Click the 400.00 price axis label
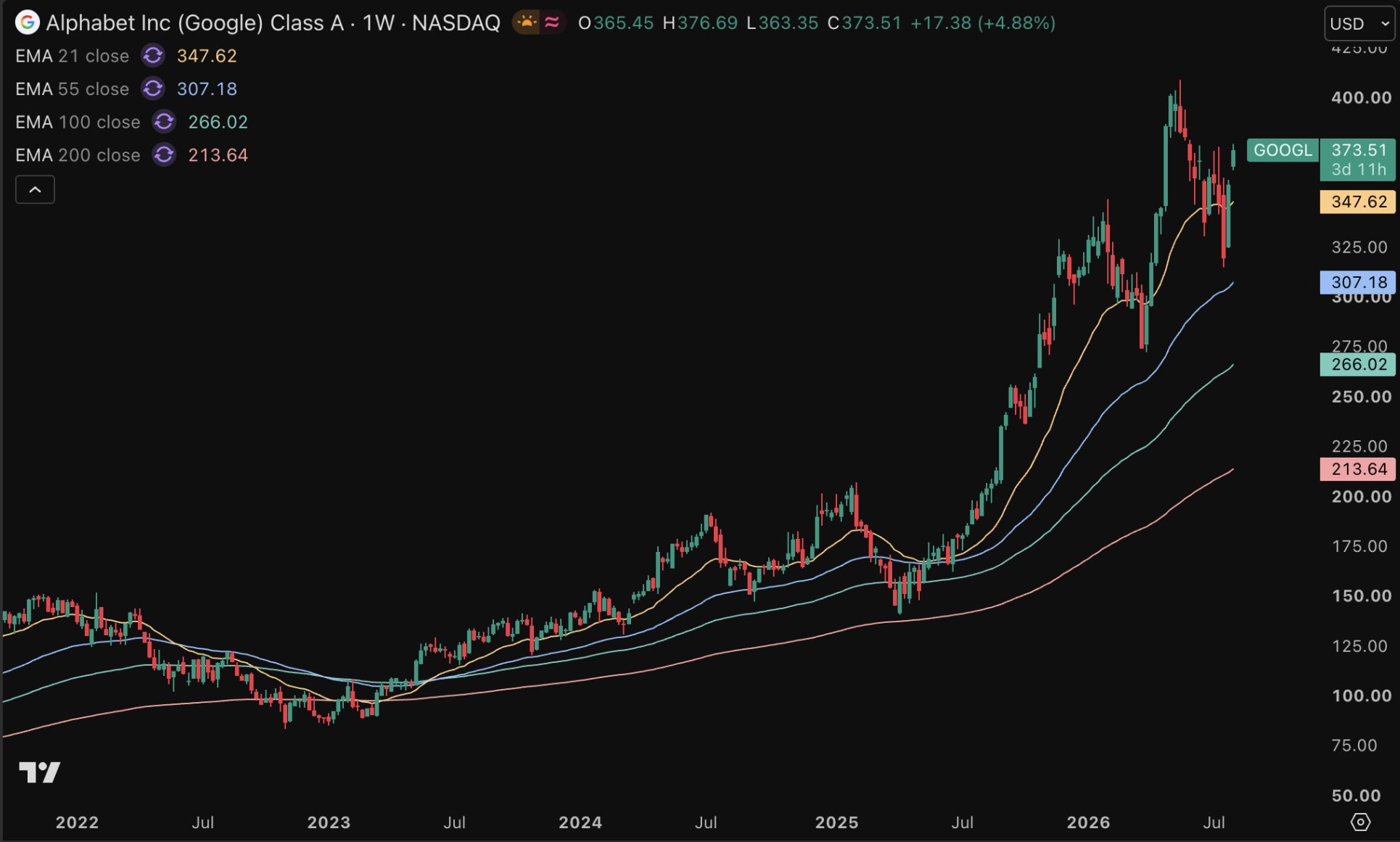The width and height of the screenshot is (1400, 842). [x=1362, y=98]
